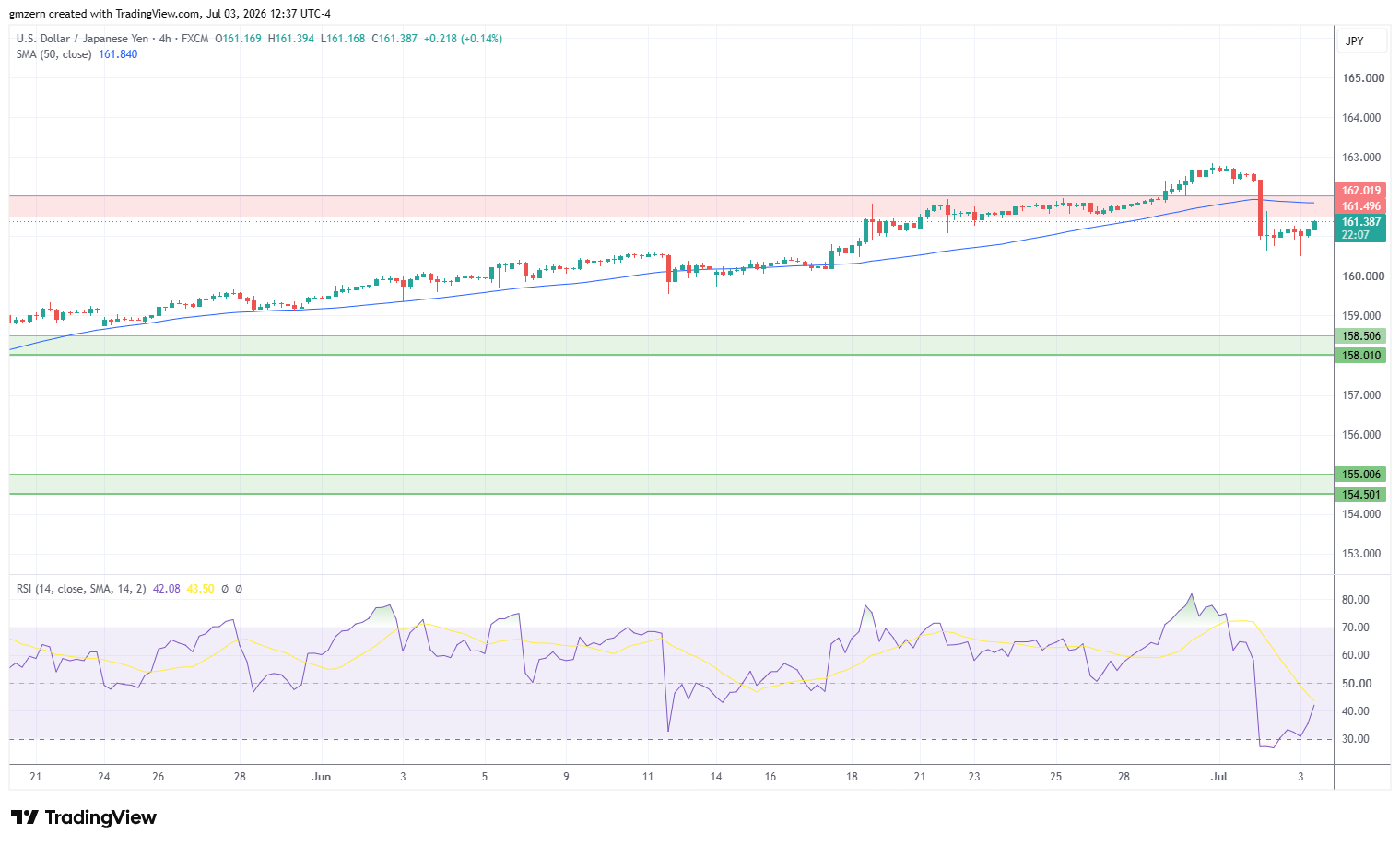
Task: Click the 18 date on time axis
Action: (852, 777)
